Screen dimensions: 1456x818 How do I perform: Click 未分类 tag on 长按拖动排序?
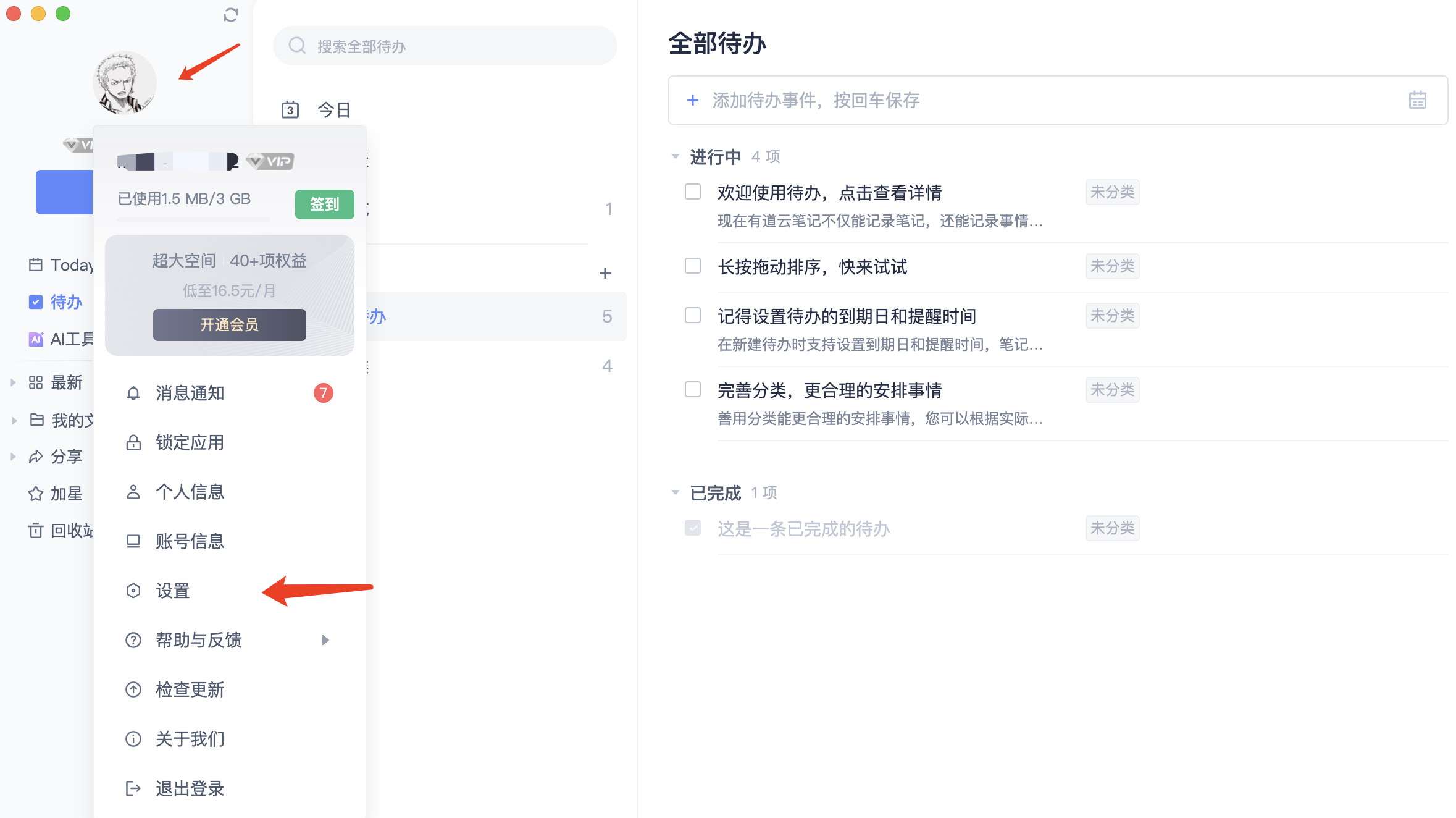click(1113, 266)
